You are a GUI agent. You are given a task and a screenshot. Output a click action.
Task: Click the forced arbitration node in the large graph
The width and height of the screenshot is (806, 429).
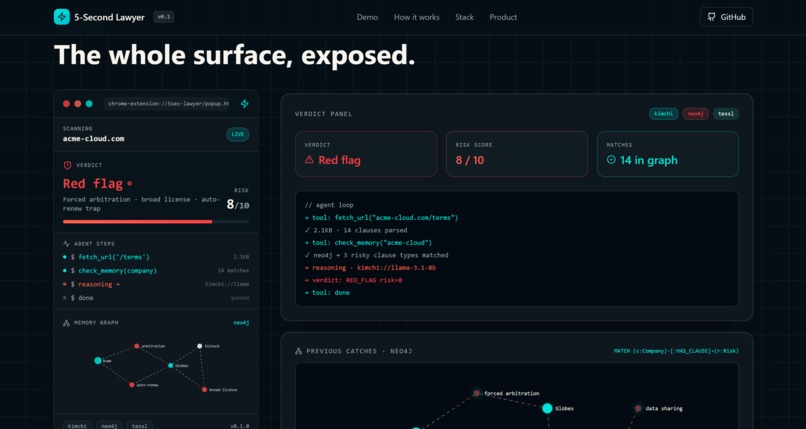(x=477, y=393)
